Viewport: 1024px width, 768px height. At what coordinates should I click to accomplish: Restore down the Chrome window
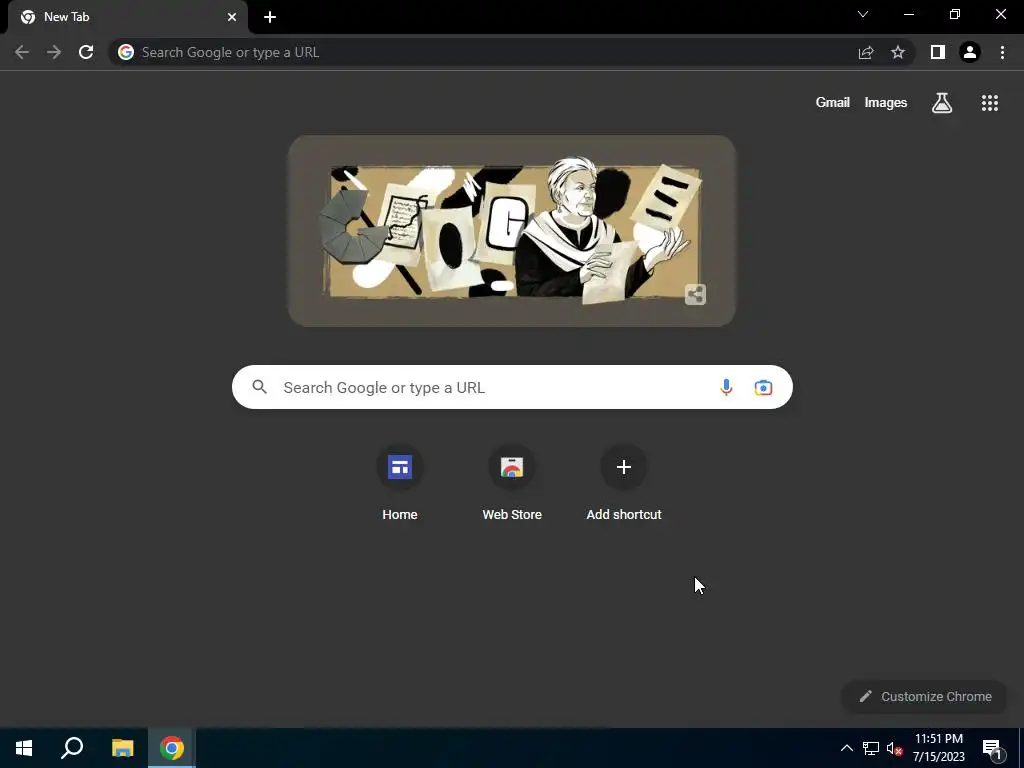tap(955, 14)
